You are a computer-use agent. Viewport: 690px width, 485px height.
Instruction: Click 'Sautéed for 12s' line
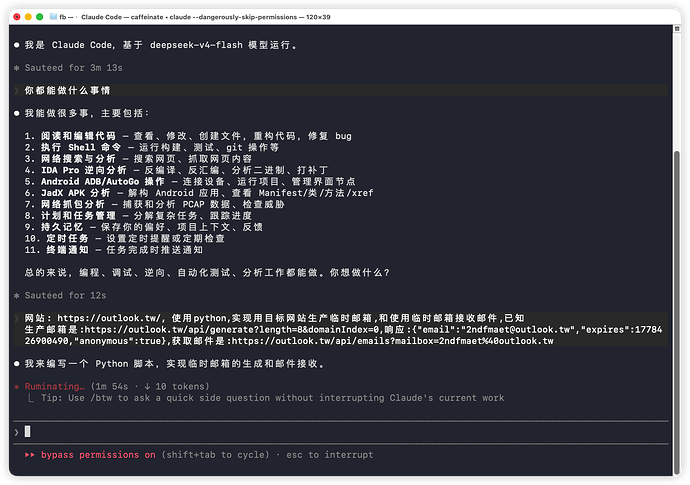point(65,295)
